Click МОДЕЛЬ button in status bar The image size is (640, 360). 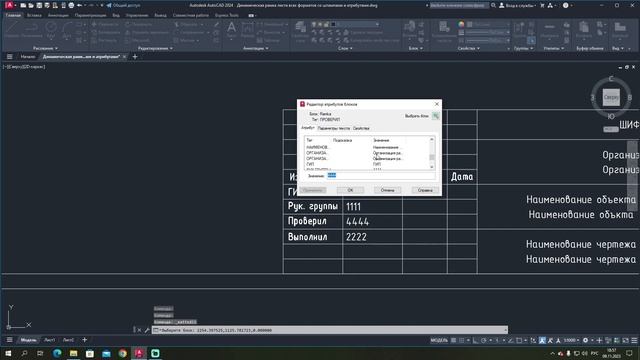click(439, 340)
